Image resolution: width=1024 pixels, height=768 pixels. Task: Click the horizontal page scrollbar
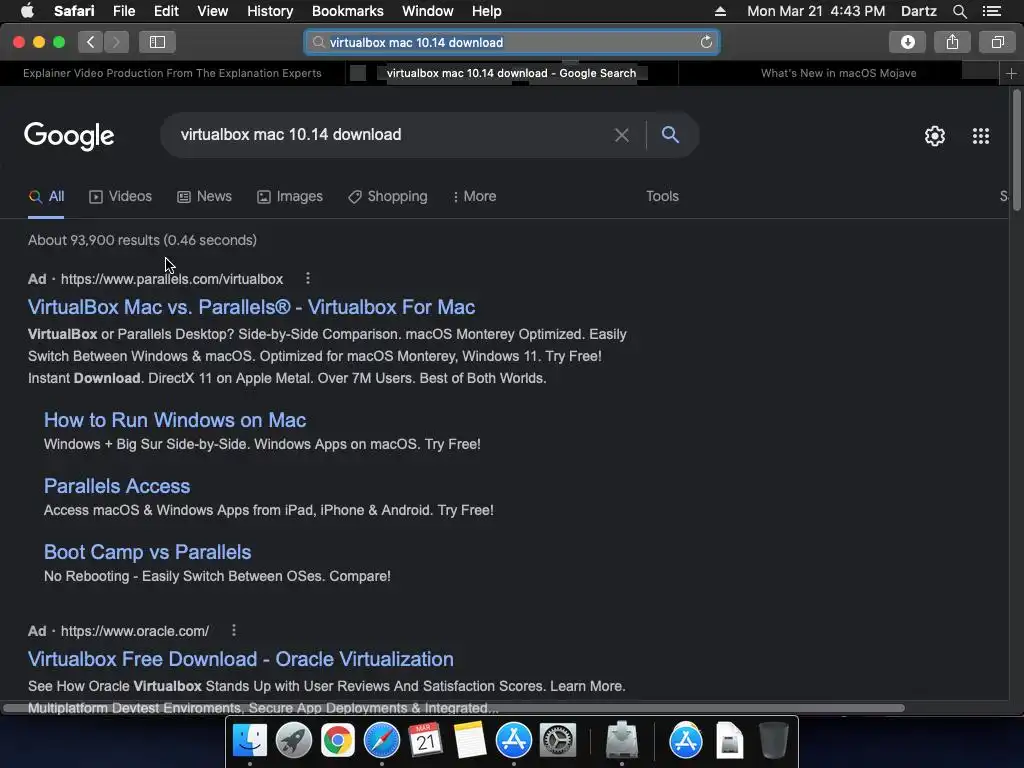point(454,708)
